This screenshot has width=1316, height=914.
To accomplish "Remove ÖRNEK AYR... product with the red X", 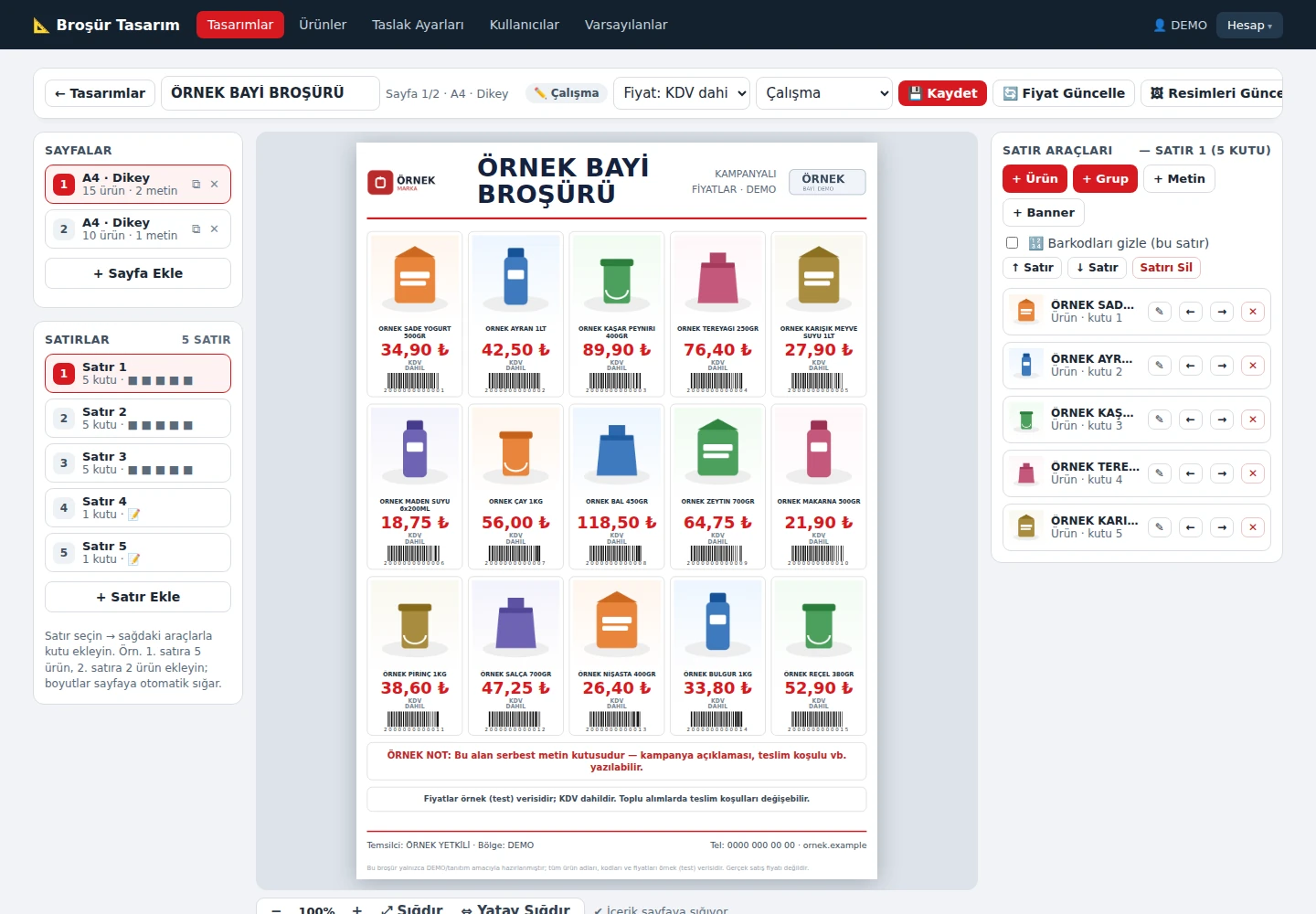I will (x=1253, y=366).
